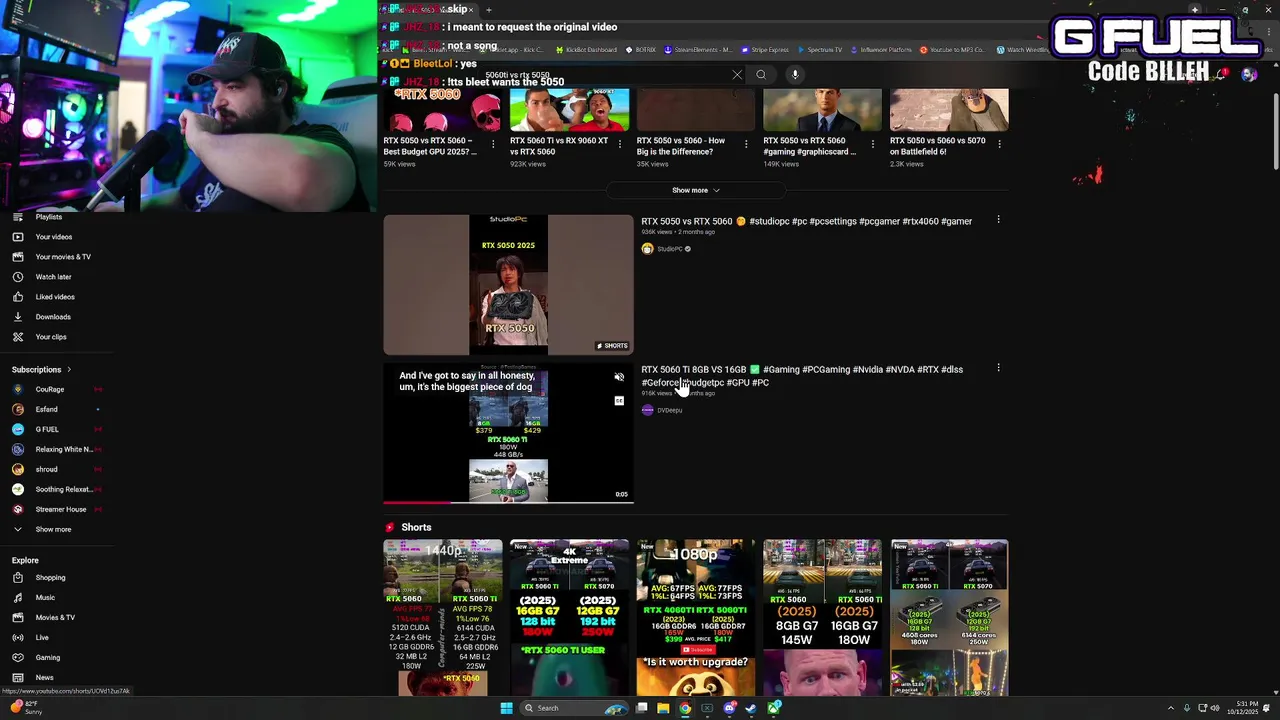
Task: Expand Show more video results
Action: (x=695, y=190)
